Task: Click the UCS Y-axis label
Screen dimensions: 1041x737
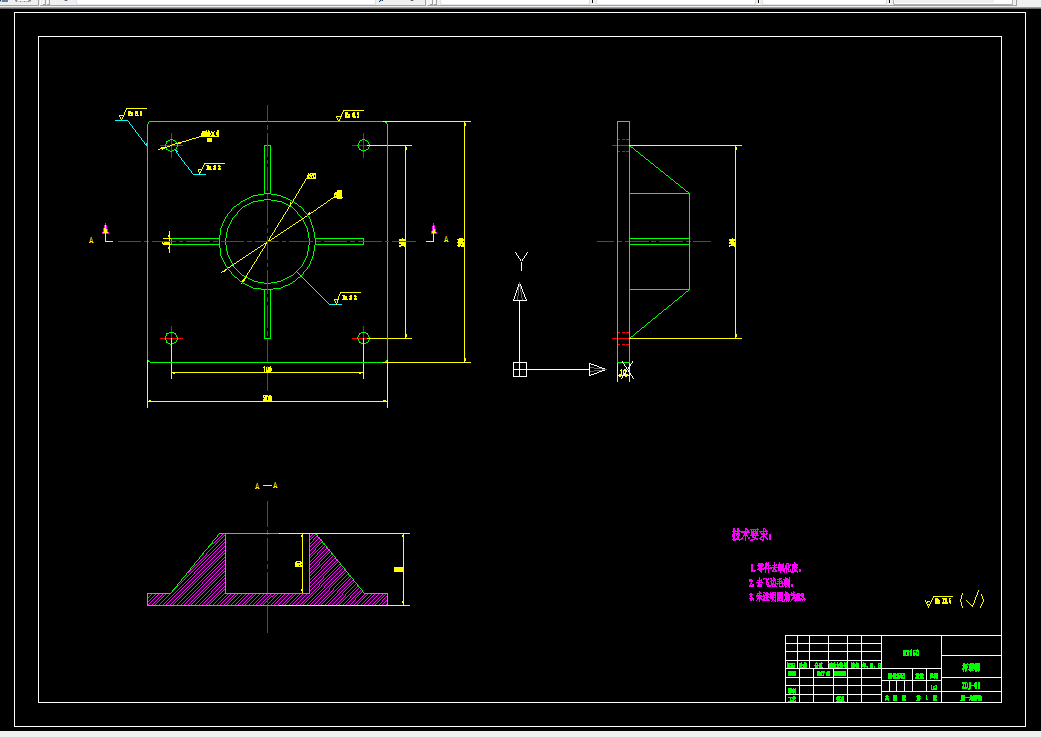Action: click(521, 261)
